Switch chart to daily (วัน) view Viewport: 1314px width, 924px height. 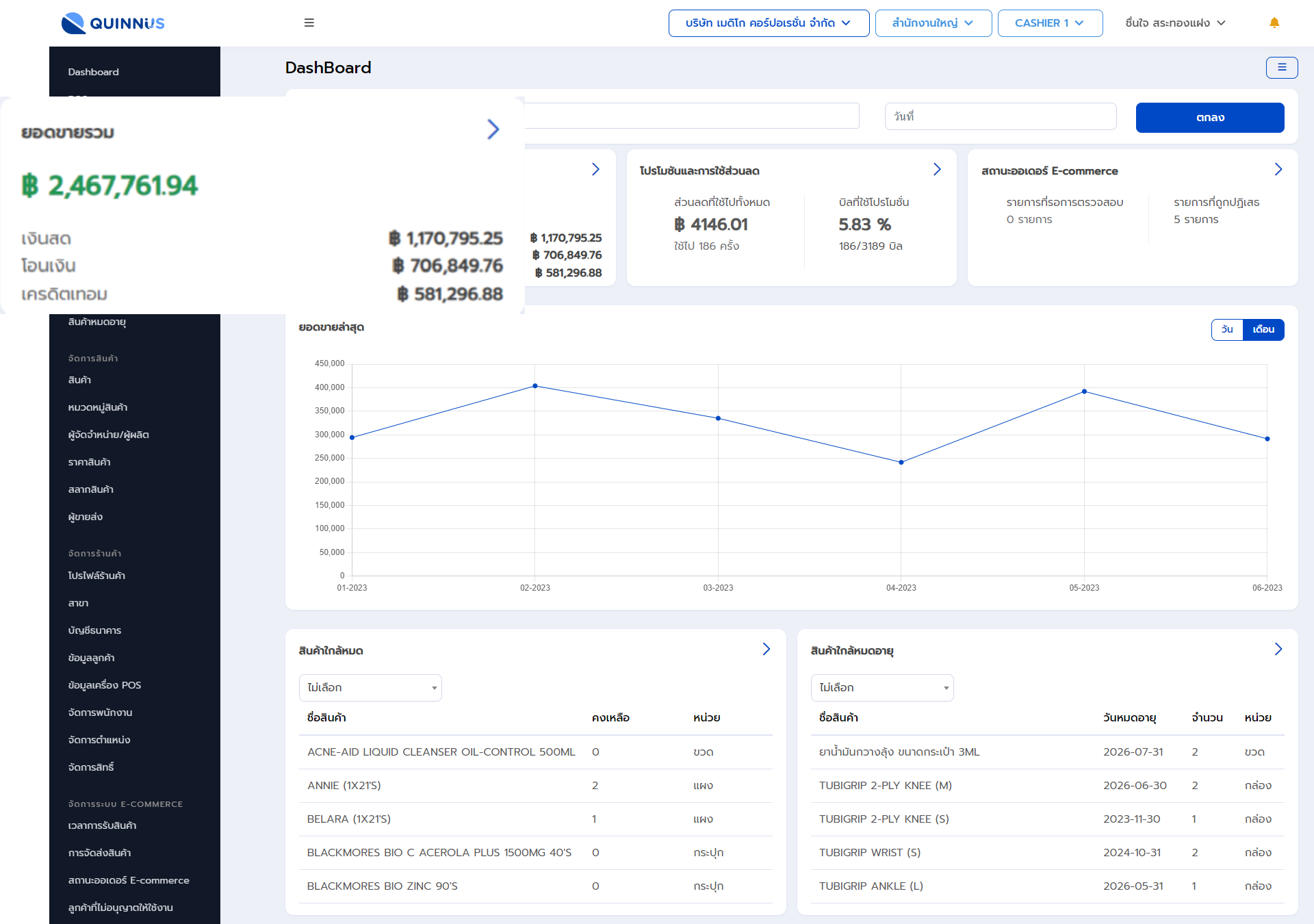(1227, 329)
